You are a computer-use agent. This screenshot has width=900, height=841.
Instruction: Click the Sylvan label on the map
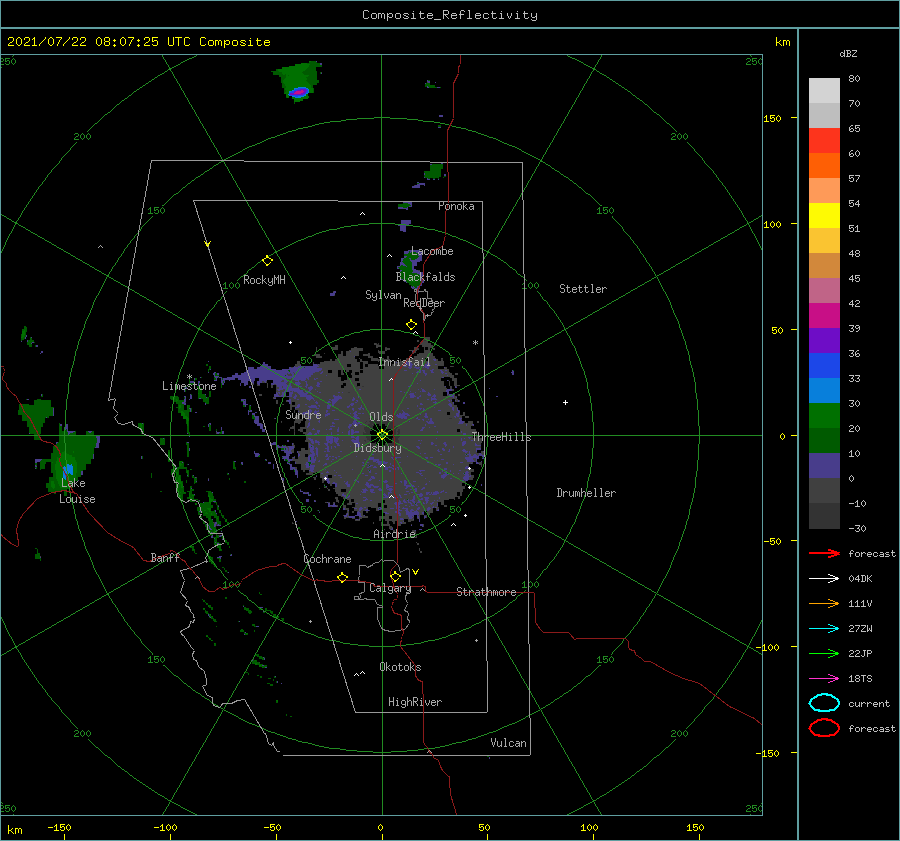[383, 295]
